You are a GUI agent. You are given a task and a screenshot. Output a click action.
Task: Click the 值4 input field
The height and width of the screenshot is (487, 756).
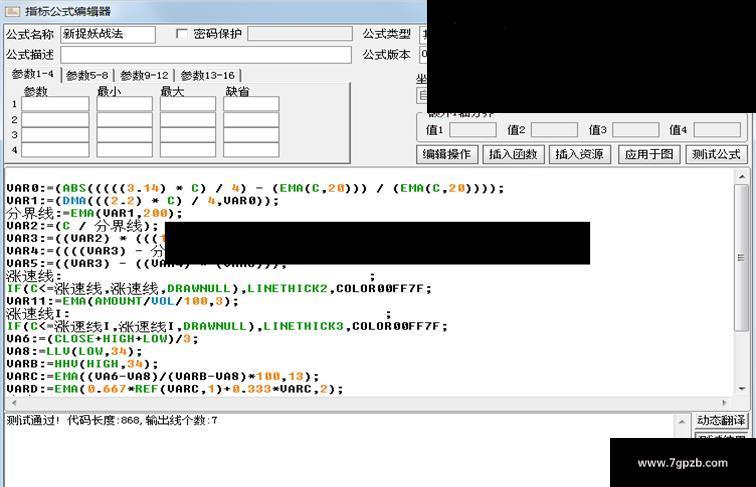(x=717, y=130)
